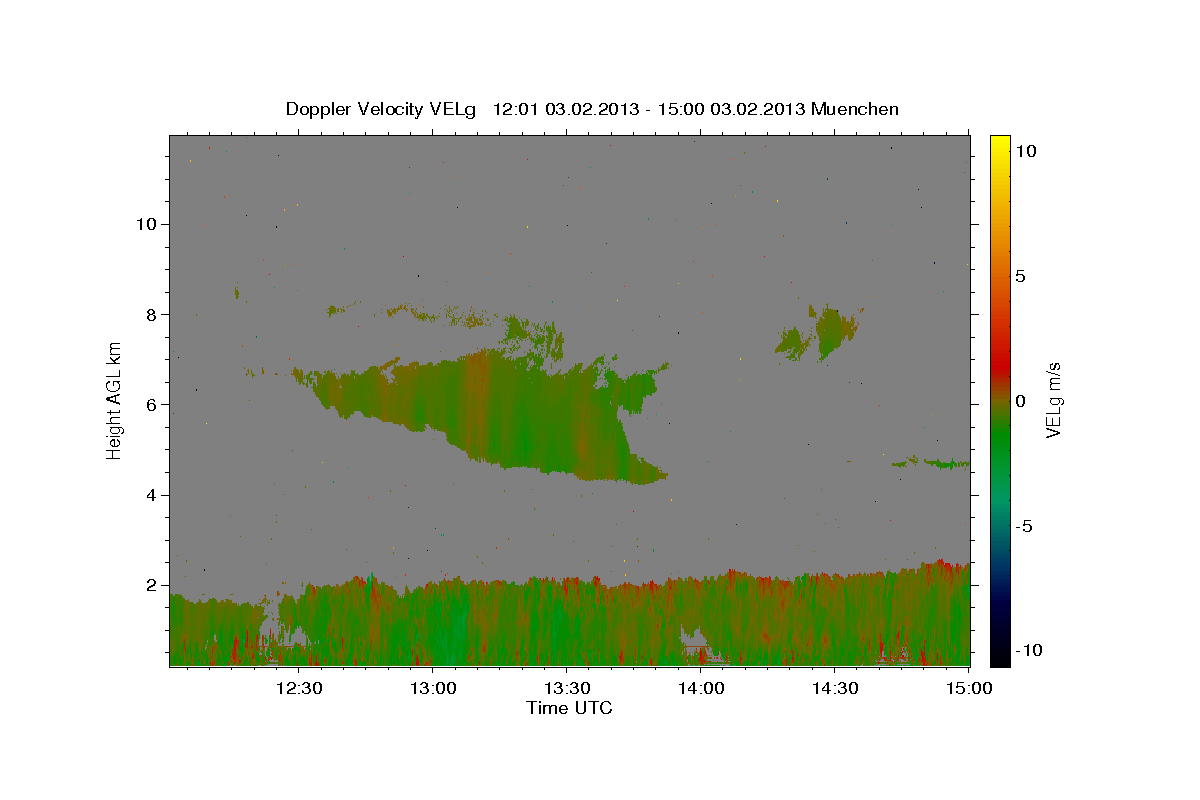
Task: Click the height axis label 8
Action: pos(150,314)
